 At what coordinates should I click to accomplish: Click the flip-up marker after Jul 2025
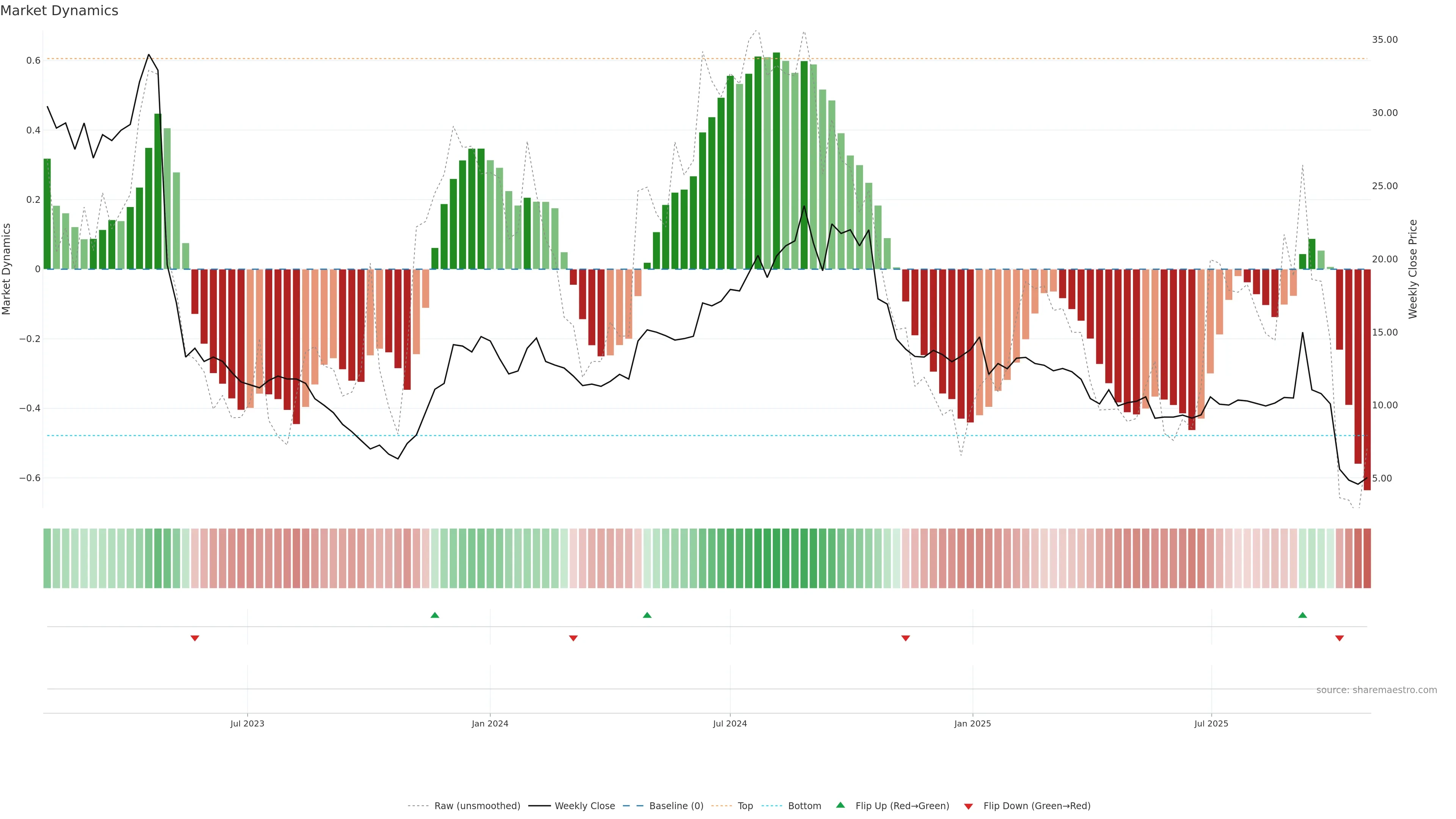pos(1302,615)
